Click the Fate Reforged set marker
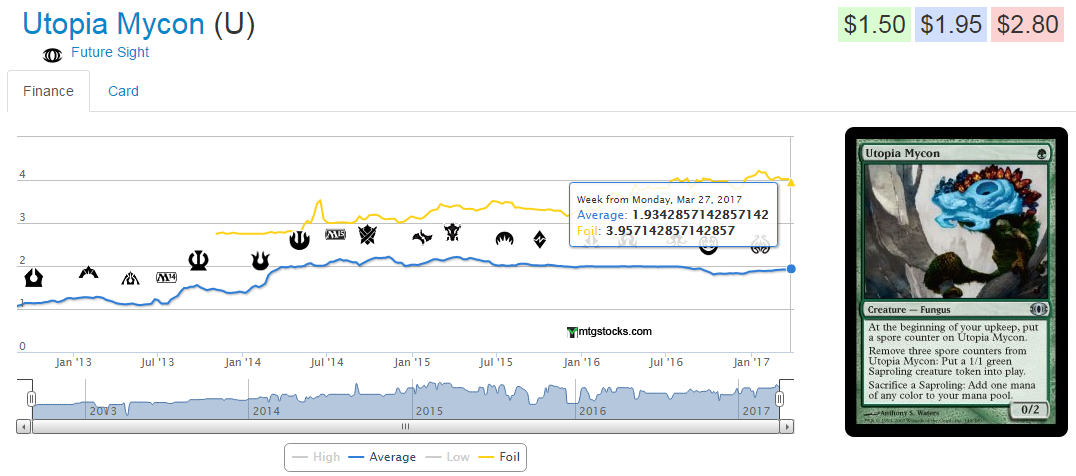Image resolution: width=1076 pixels, height=476 pixels. click(422, 237)
